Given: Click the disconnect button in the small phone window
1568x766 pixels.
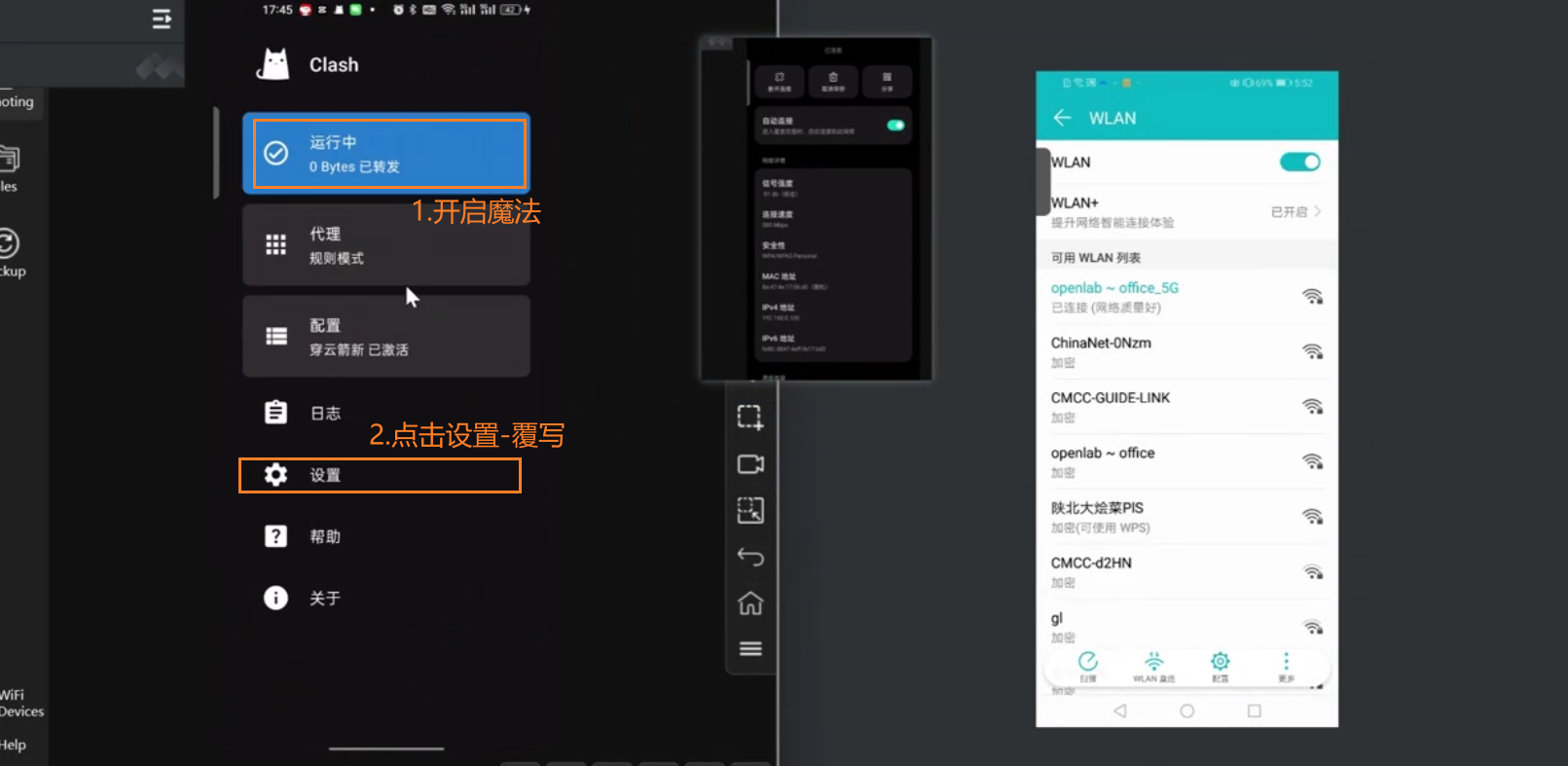Looking at the screenshot, I should tap(780, 81).
